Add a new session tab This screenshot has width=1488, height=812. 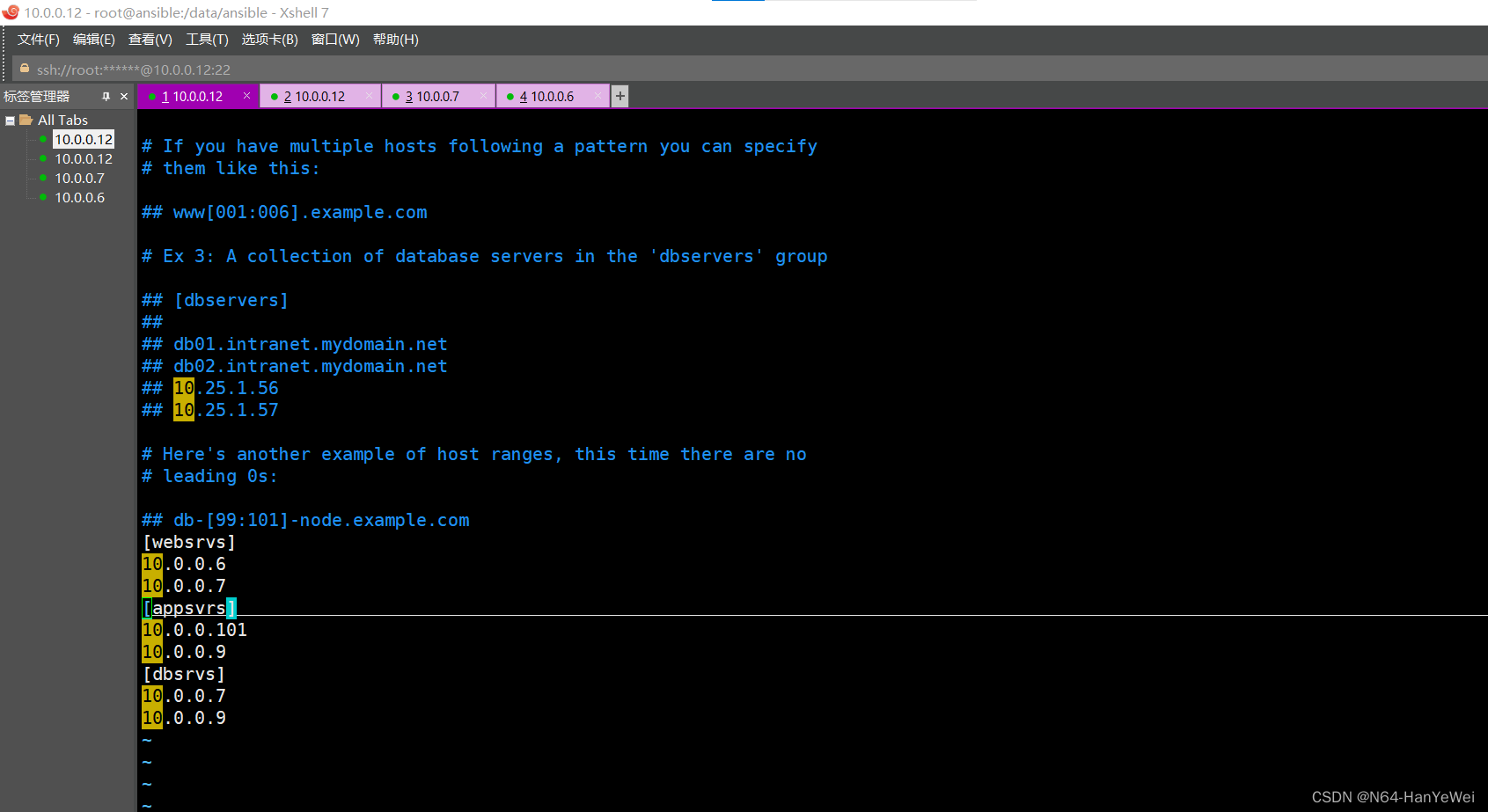coord(620,96)
